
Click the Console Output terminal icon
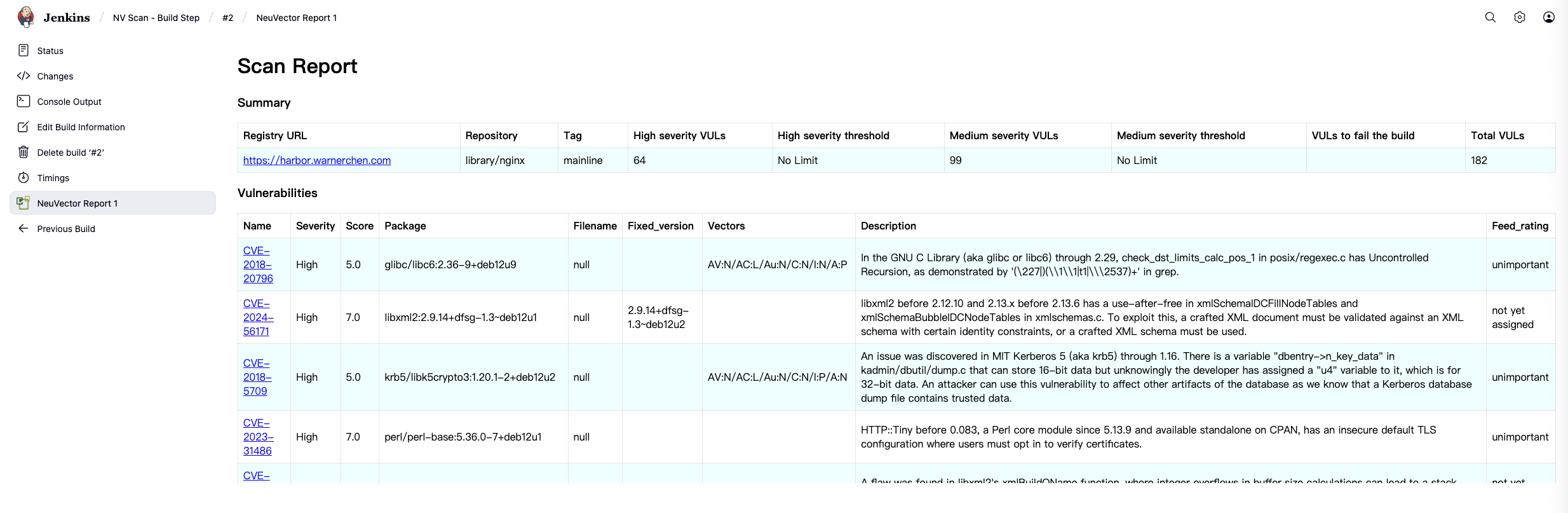pos(24,101)
